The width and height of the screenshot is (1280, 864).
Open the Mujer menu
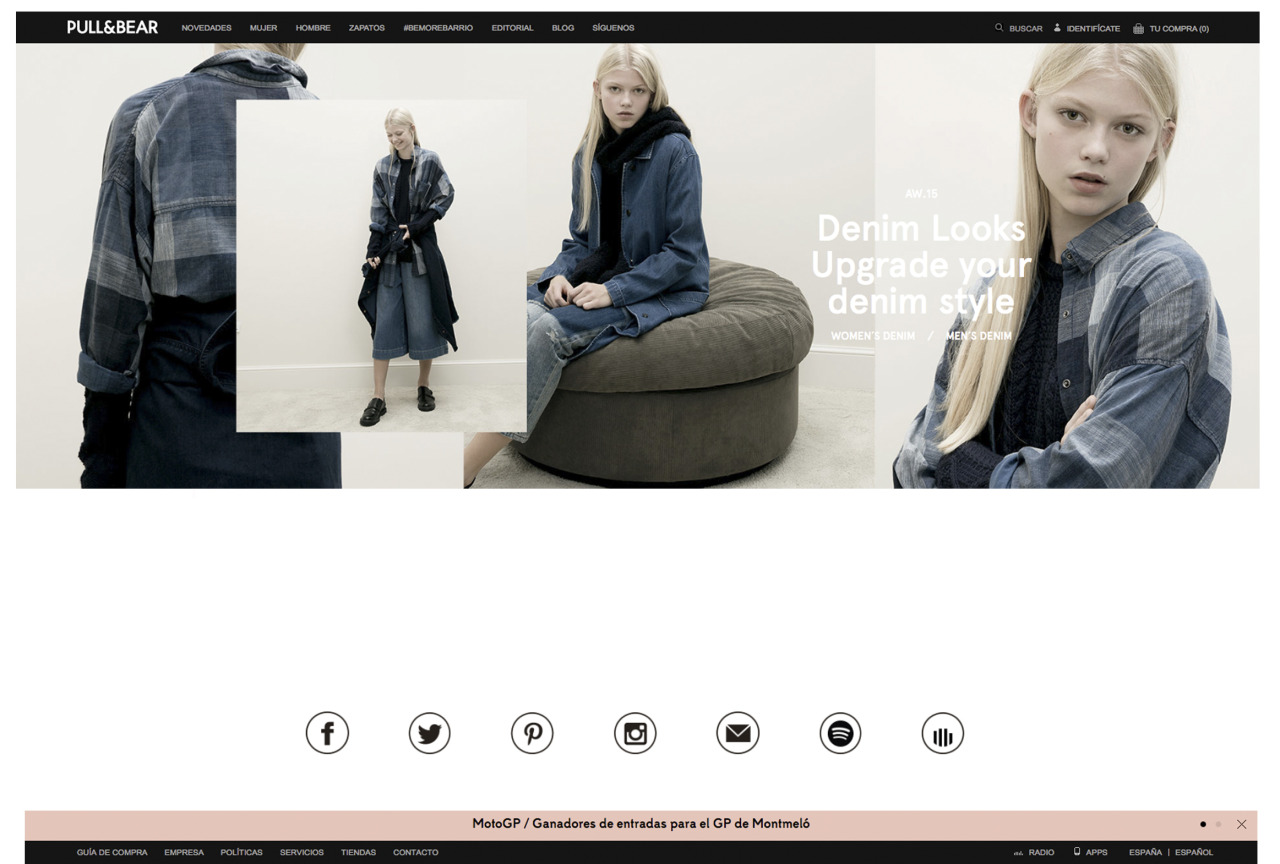[x=263, y=28]
